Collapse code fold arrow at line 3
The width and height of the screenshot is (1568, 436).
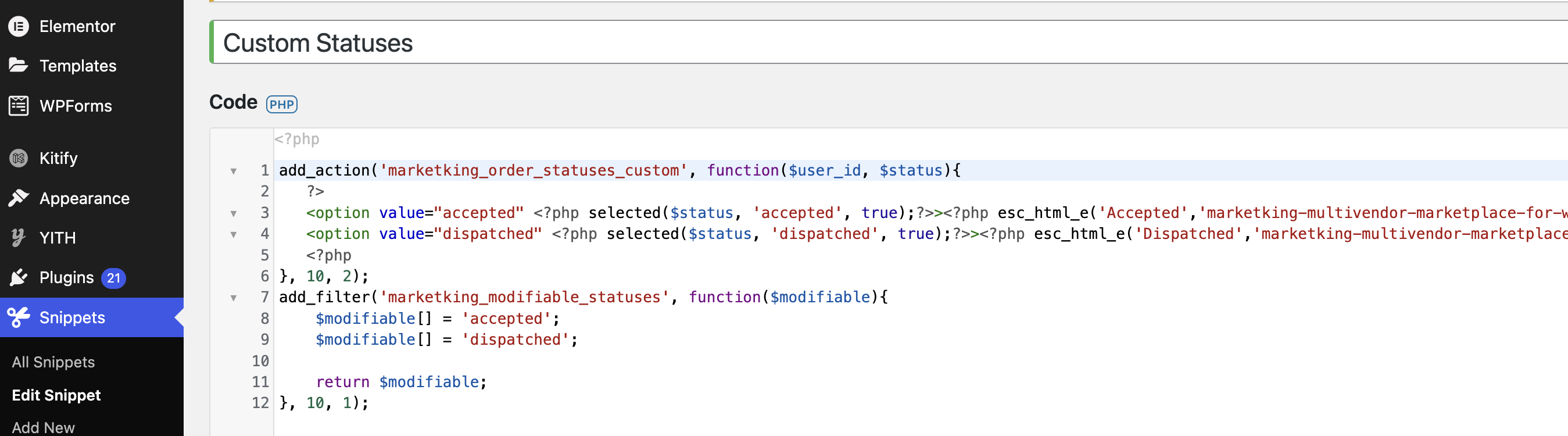(234, 214)
